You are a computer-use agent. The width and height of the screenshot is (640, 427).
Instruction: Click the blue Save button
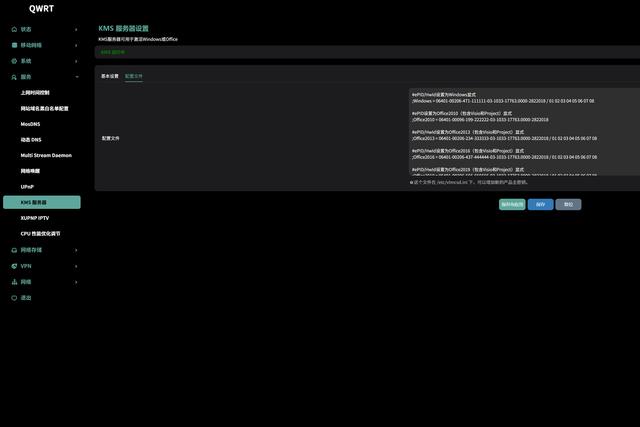(x=540, y=205)
